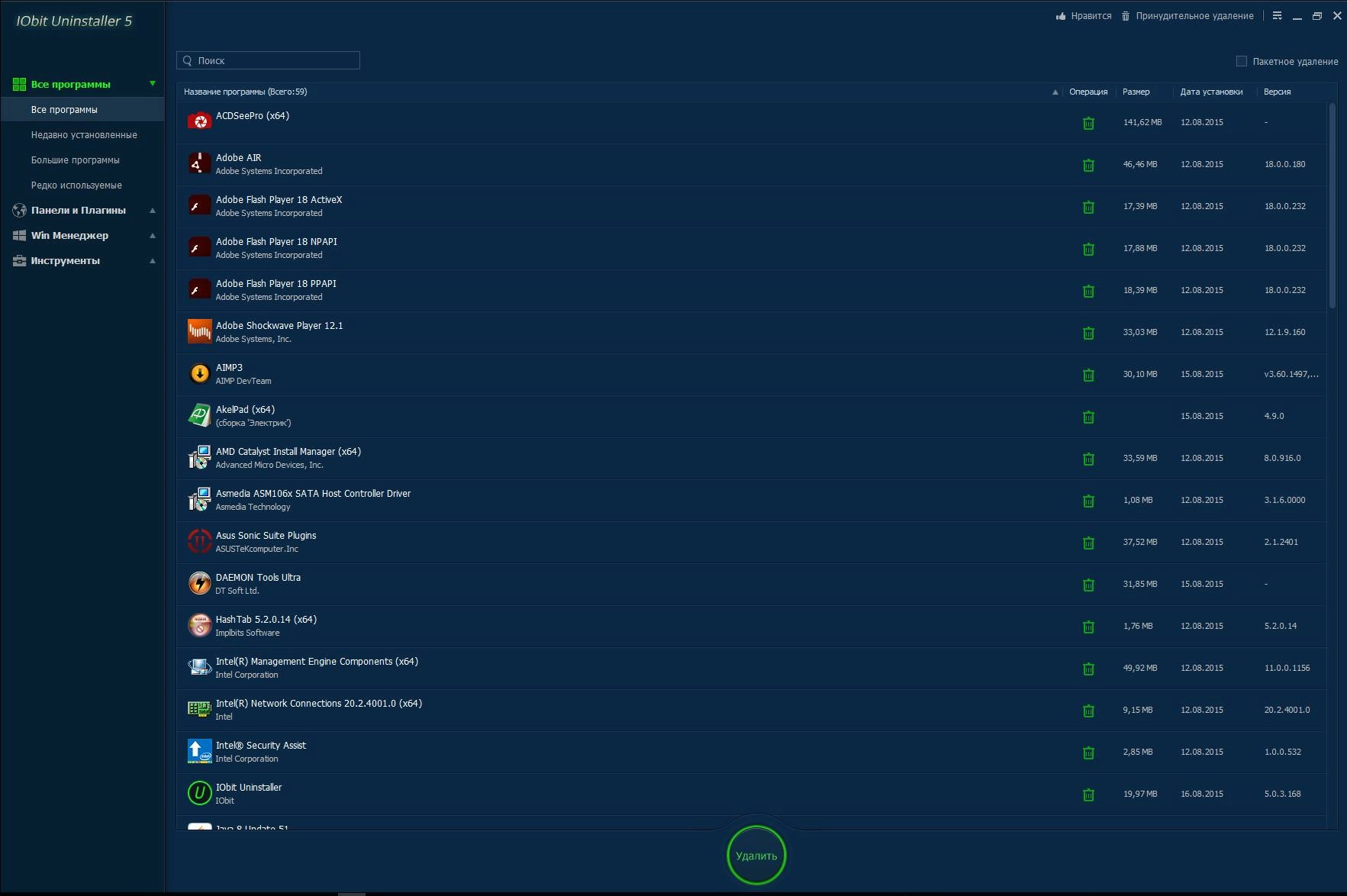Click the Версия column header
This screenshot has width=1347, height=896.
click(1277, 92)
